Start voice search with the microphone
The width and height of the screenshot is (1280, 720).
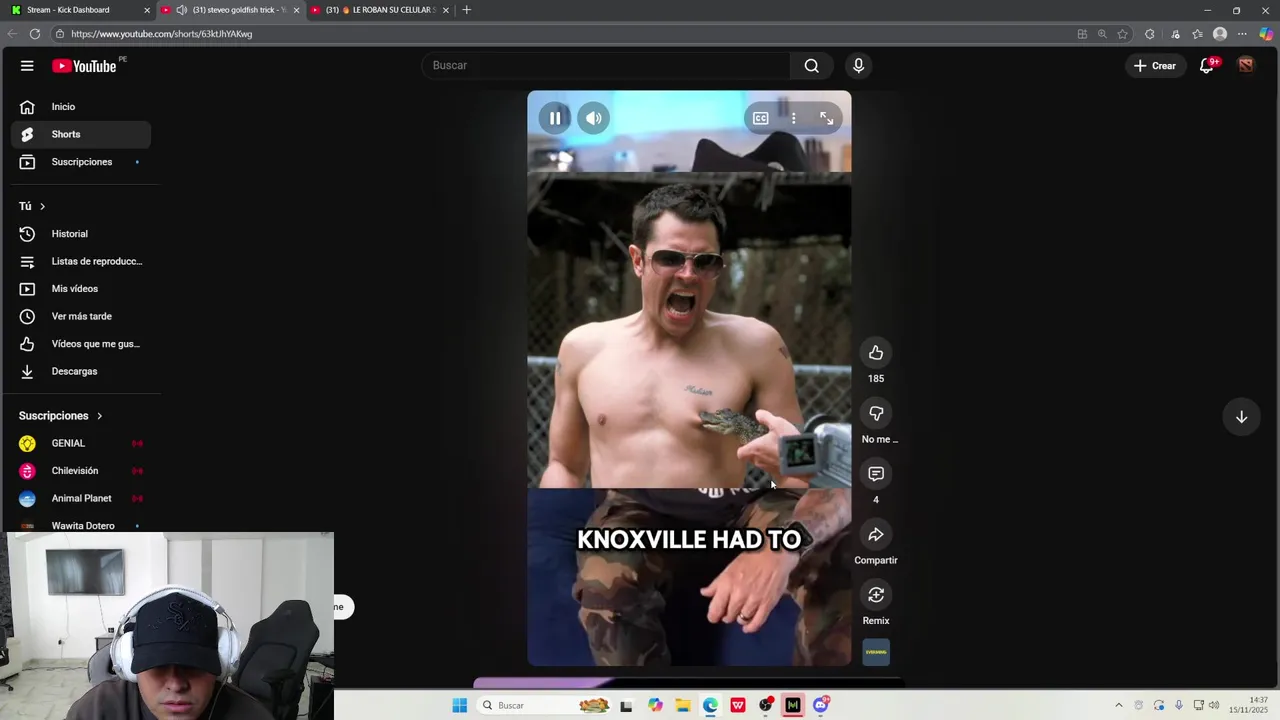click(x=858, y=66)
